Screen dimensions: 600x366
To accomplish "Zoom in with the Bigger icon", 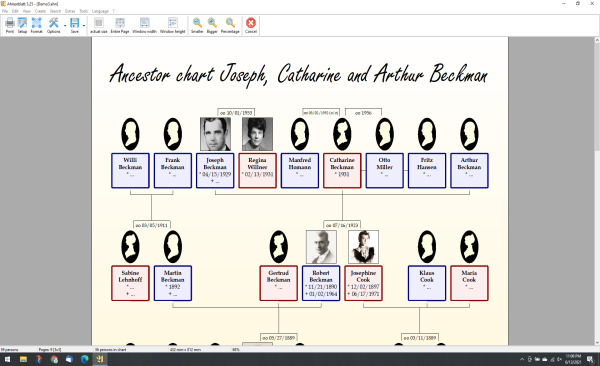I will point(212,25).
